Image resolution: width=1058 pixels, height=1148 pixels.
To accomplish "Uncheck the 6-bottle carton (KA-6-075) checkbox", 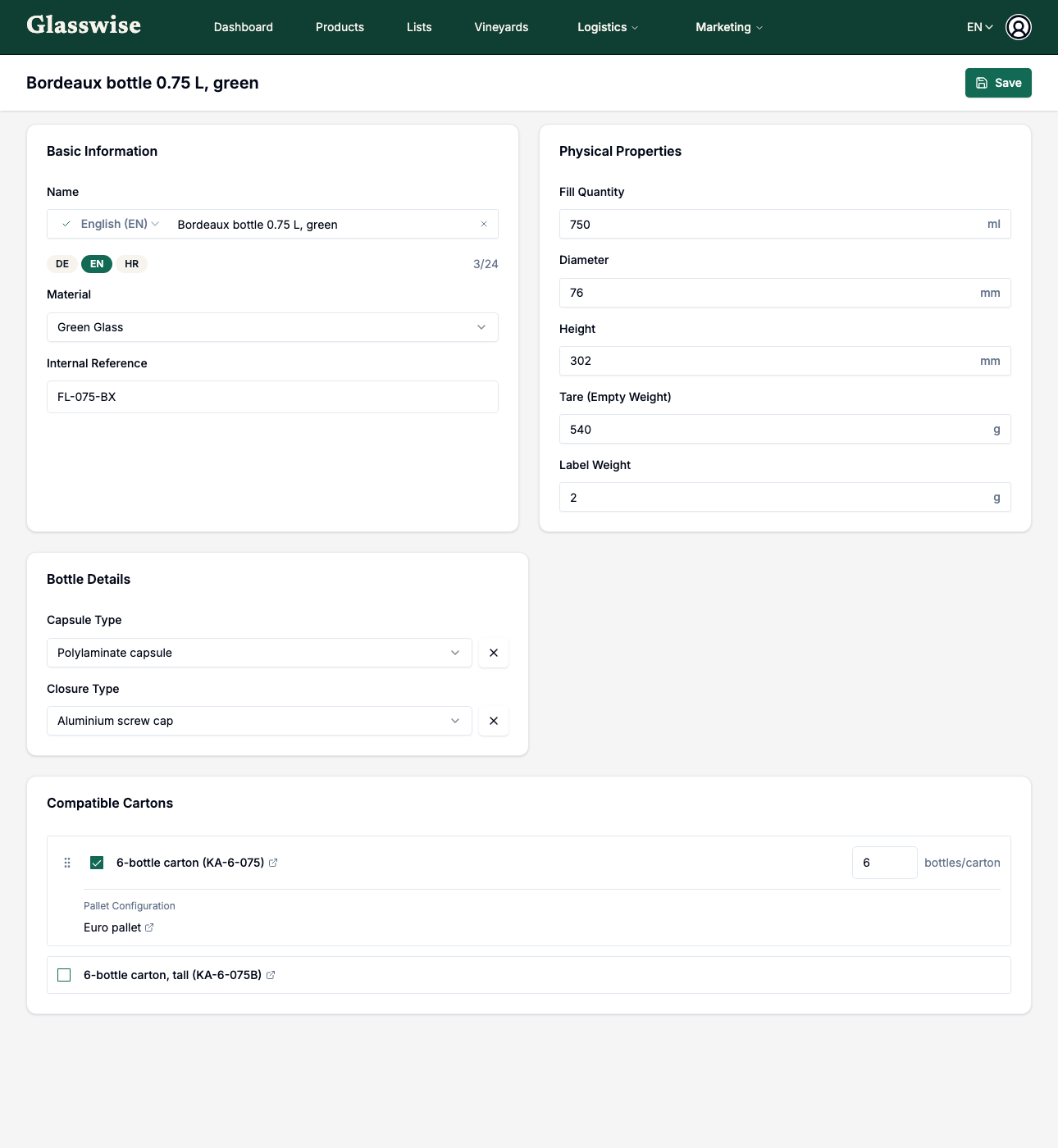I will 97,863.
